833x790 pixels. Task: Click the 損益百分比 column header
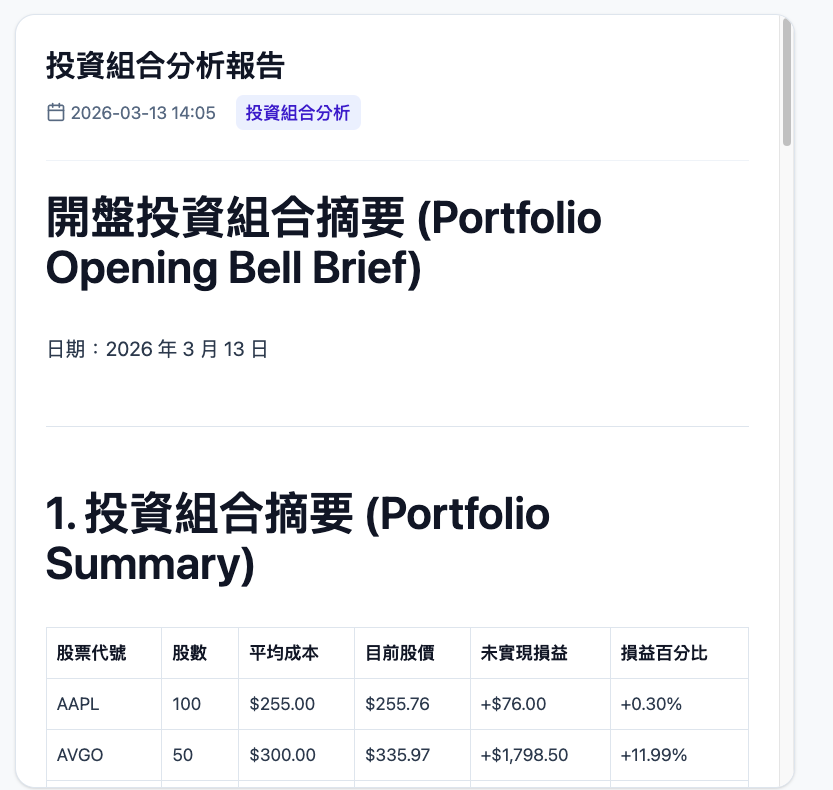[x=662, y=653]
